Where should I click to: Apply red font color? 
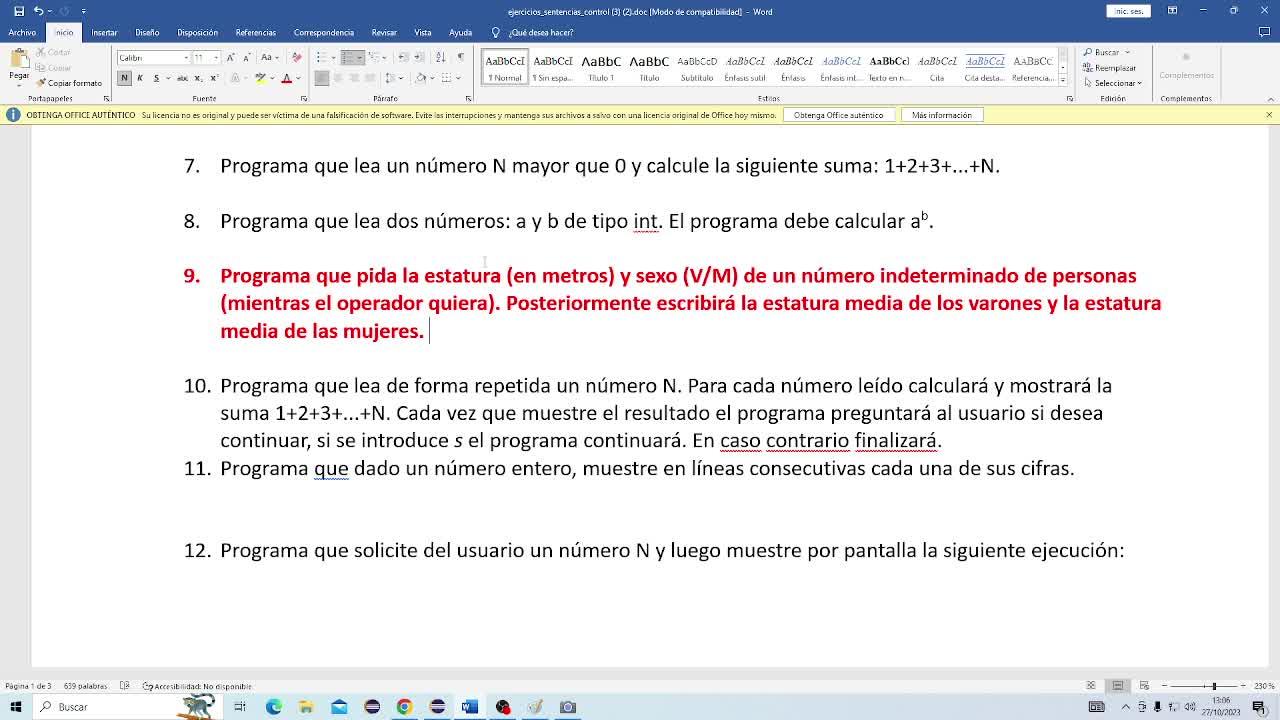click(x=287, y=78)
